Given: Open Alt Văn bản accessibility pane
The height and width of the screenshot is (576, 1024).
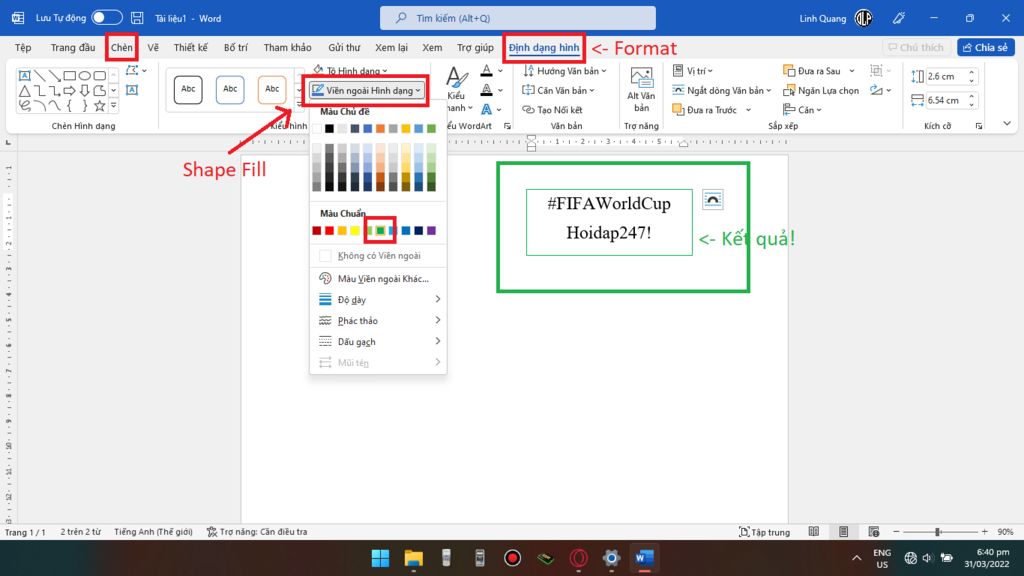Looking at the screenshot, I should point(641,90).
